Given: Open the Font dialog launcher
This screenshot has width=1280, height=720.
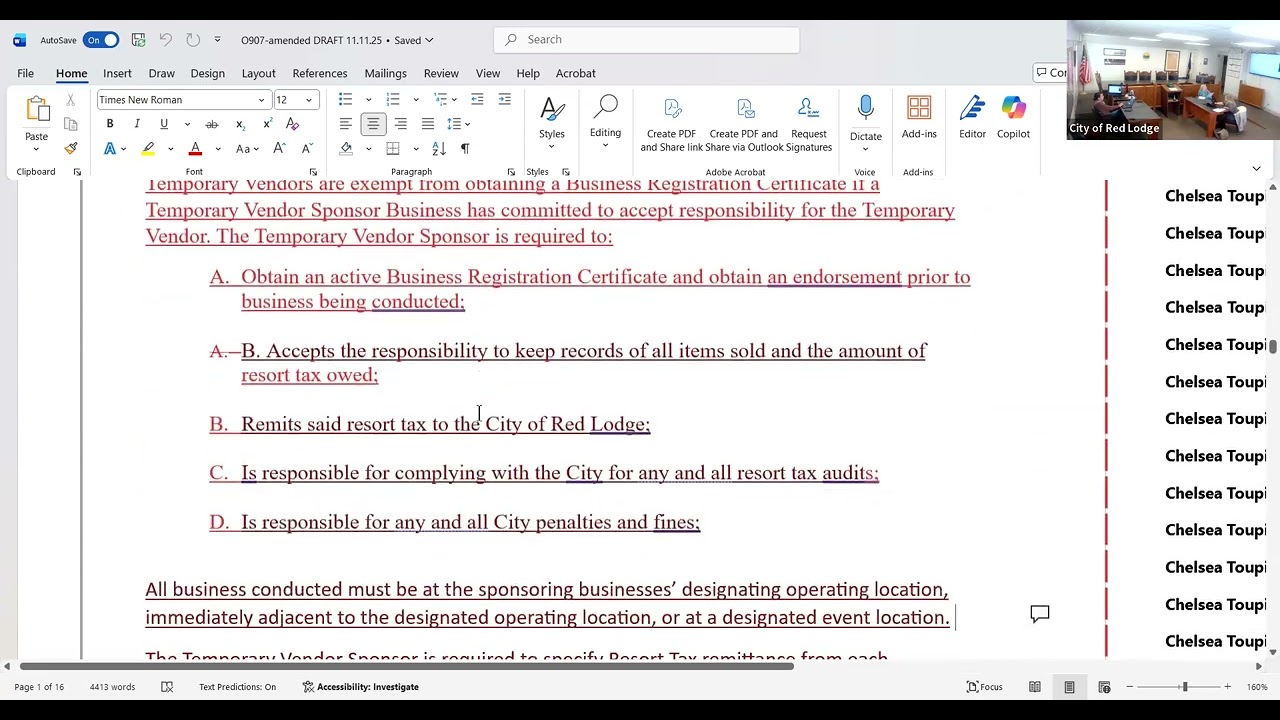Looking at the screenshot, I should point(314,172).
